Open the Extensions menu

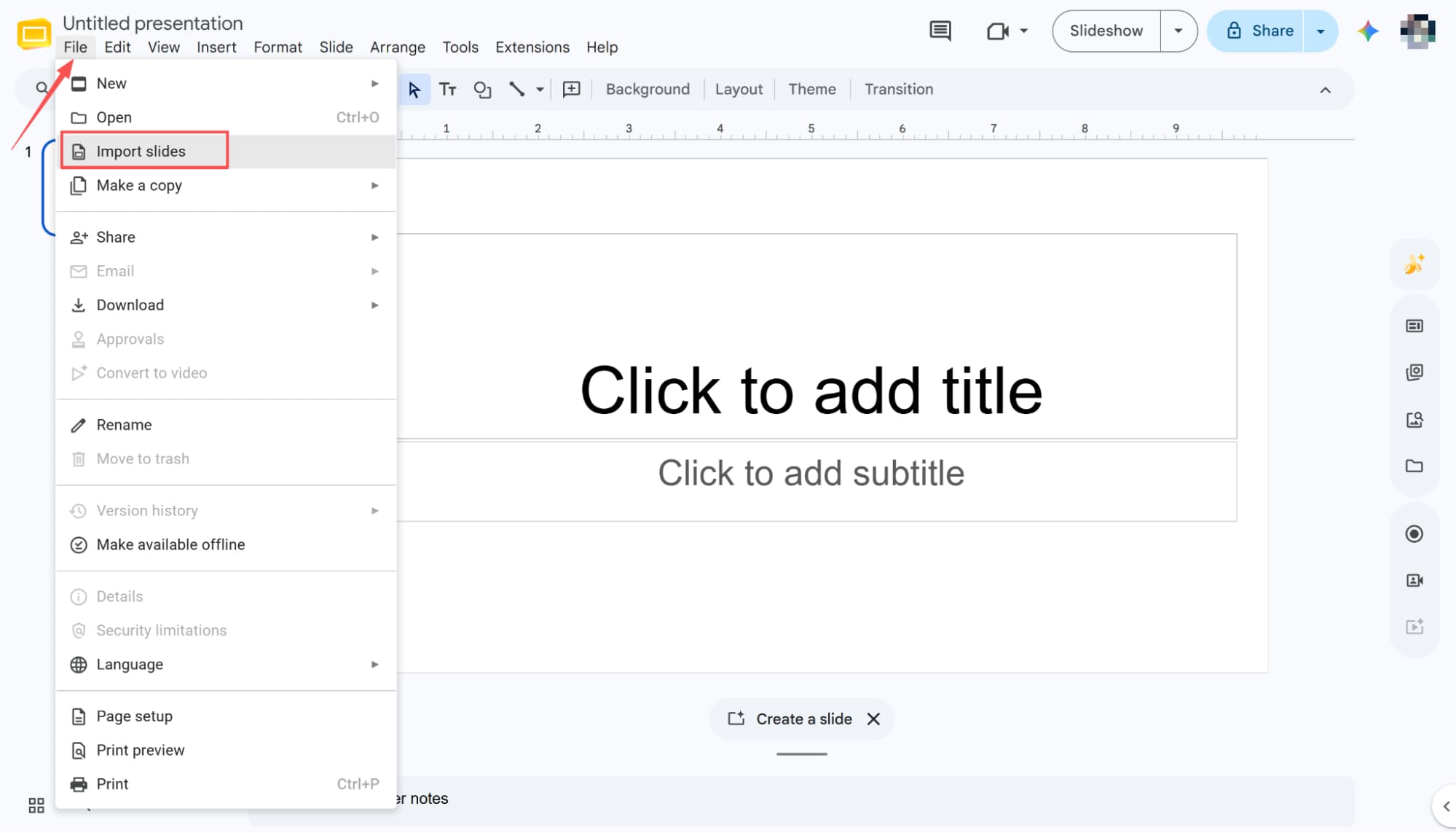point(532,47)
